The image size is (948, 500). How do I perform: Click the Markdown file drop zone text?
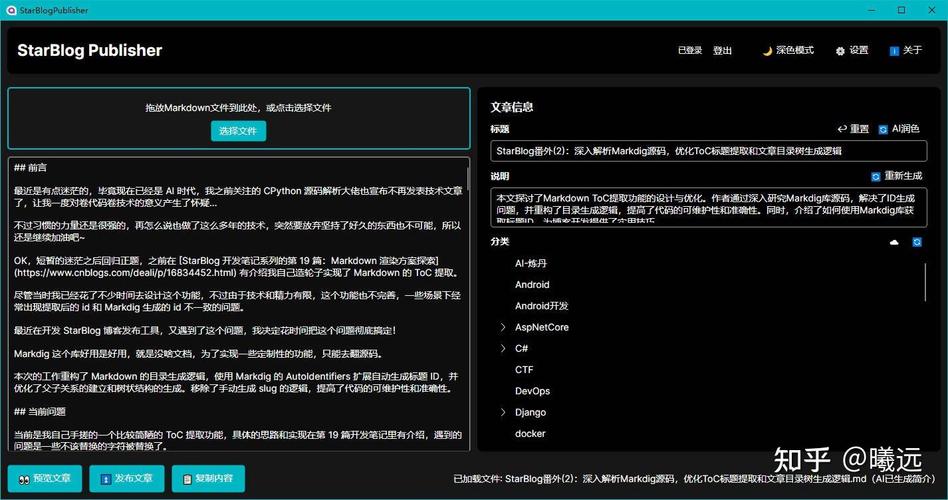pos(238,108)
